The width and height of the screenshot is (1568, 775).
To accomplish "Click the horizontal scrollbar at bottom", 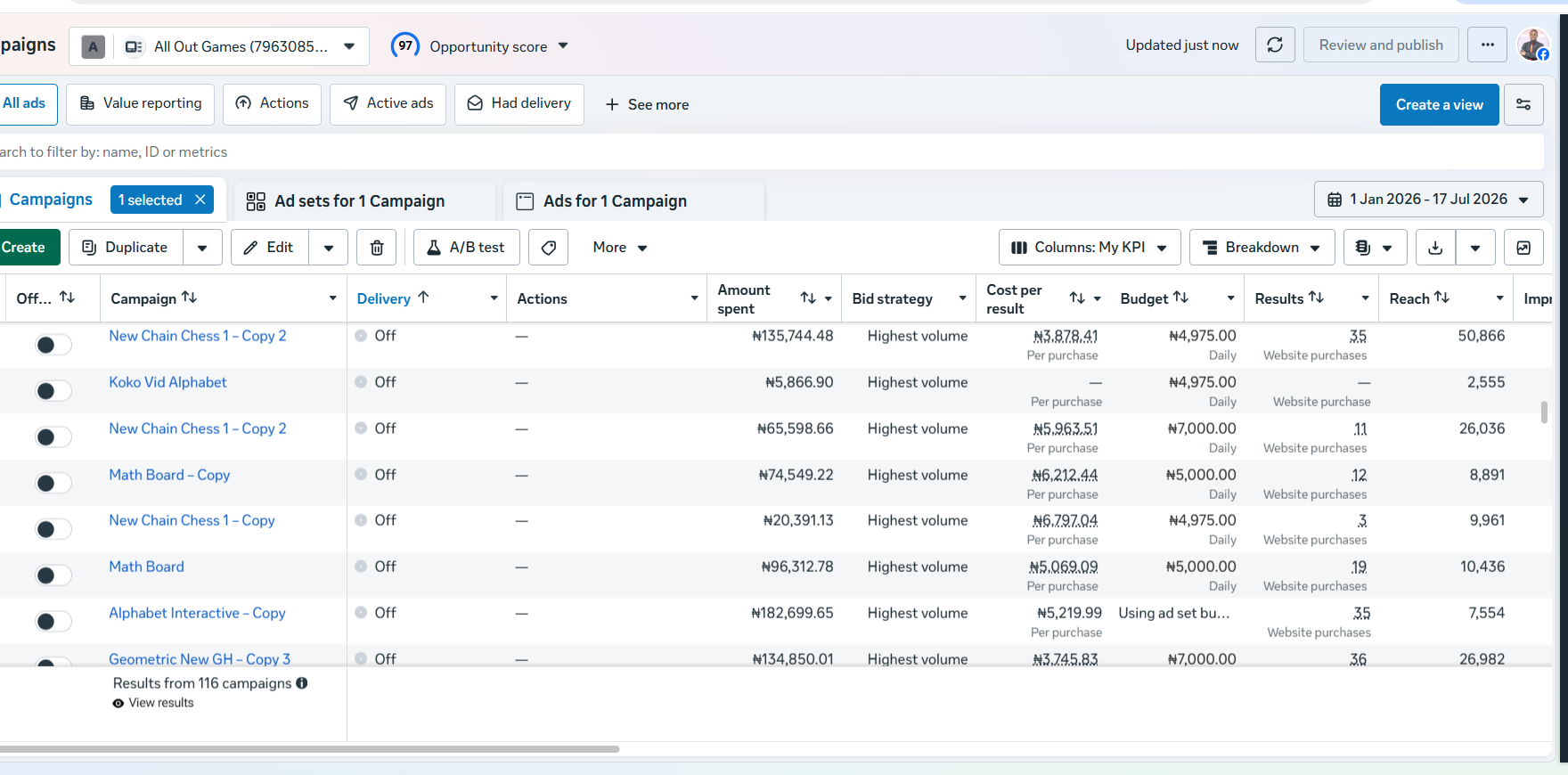I will (307, 749).
